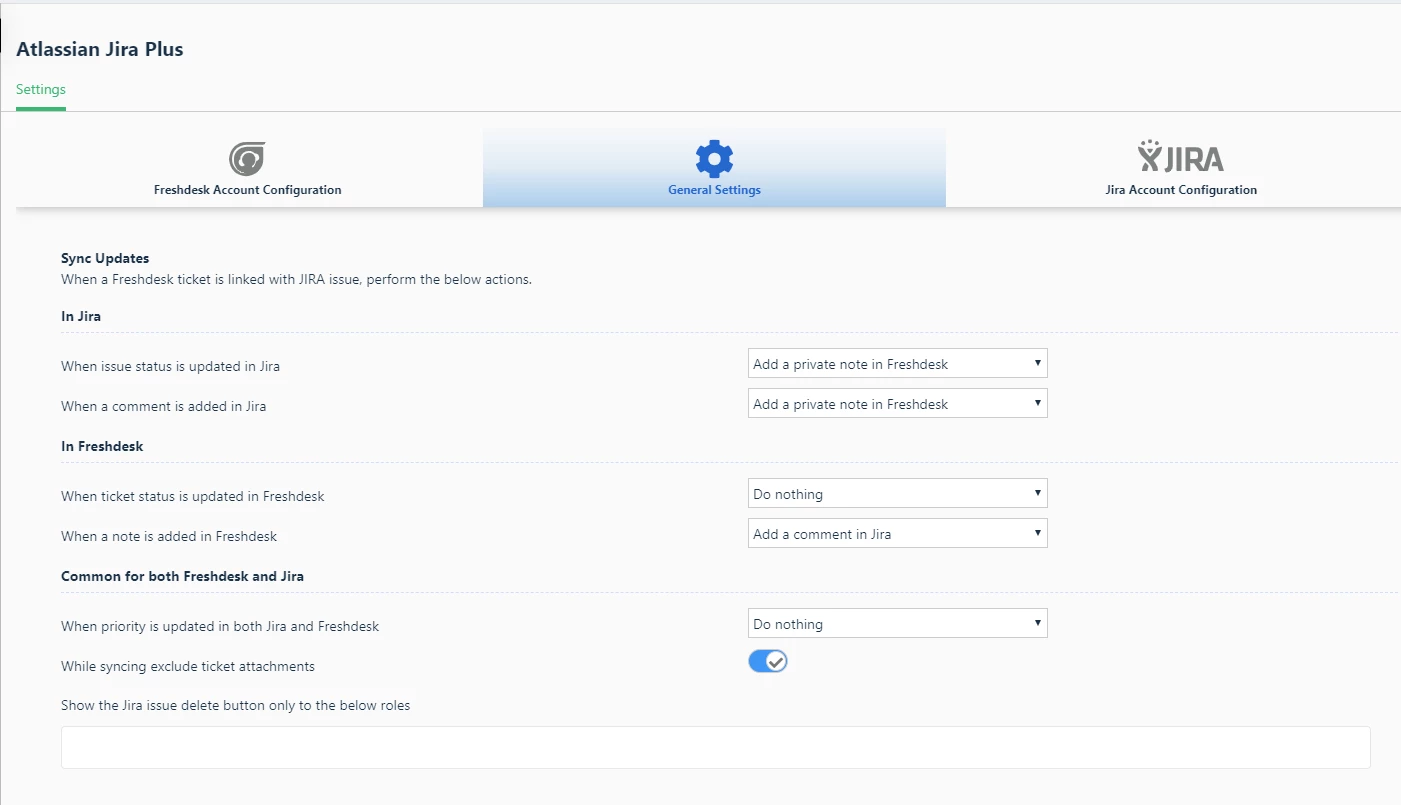
Task: Click the roles input field for delete button
Action: coord(715,747)
